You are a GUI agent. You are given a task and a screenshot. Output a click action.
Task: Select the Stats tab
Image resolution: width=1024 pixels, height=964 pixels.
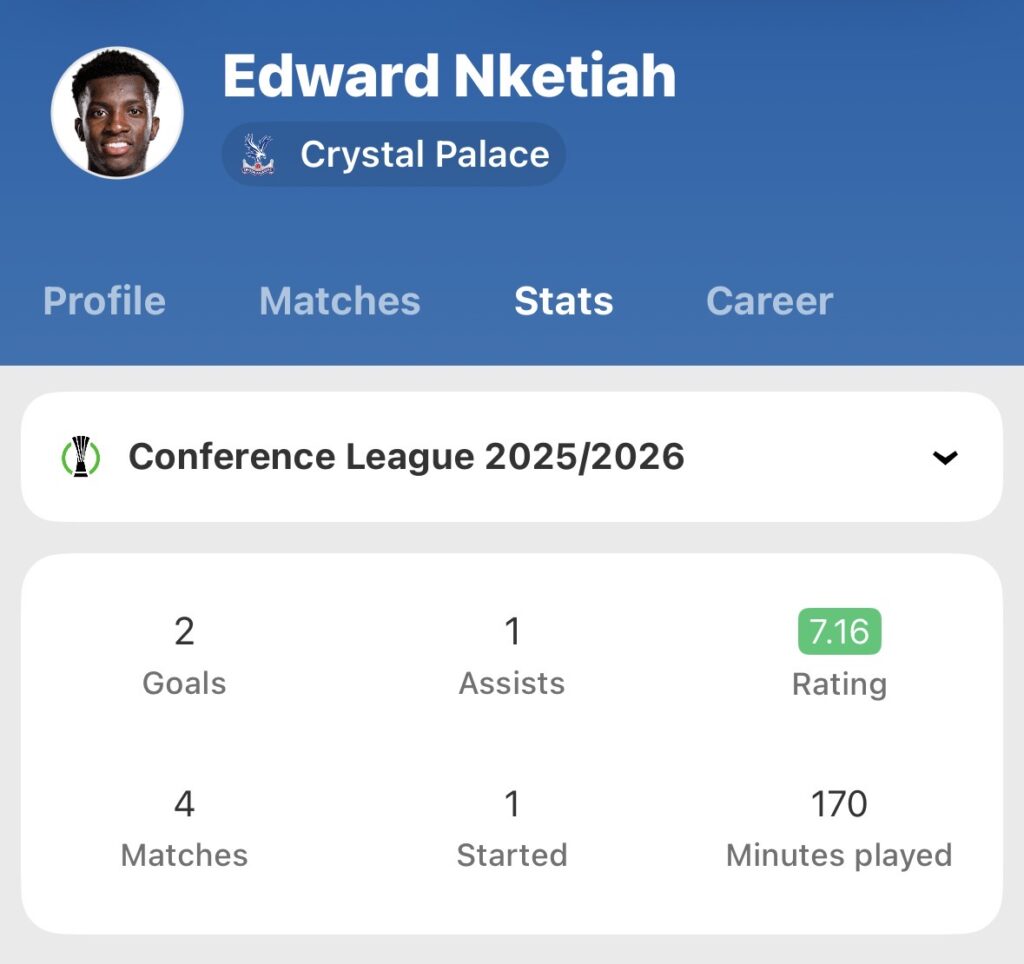563,301
